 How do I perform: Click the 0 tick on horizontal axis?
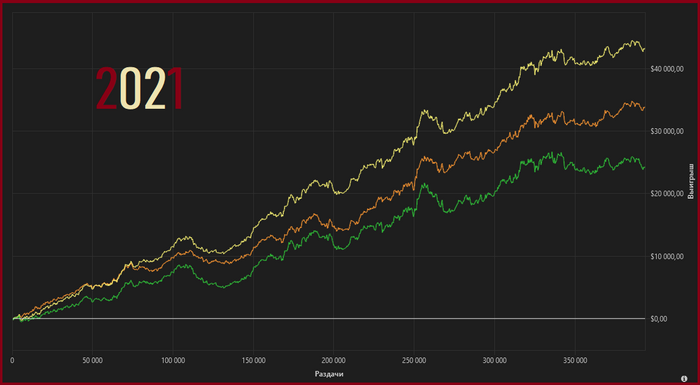point(12,360)
